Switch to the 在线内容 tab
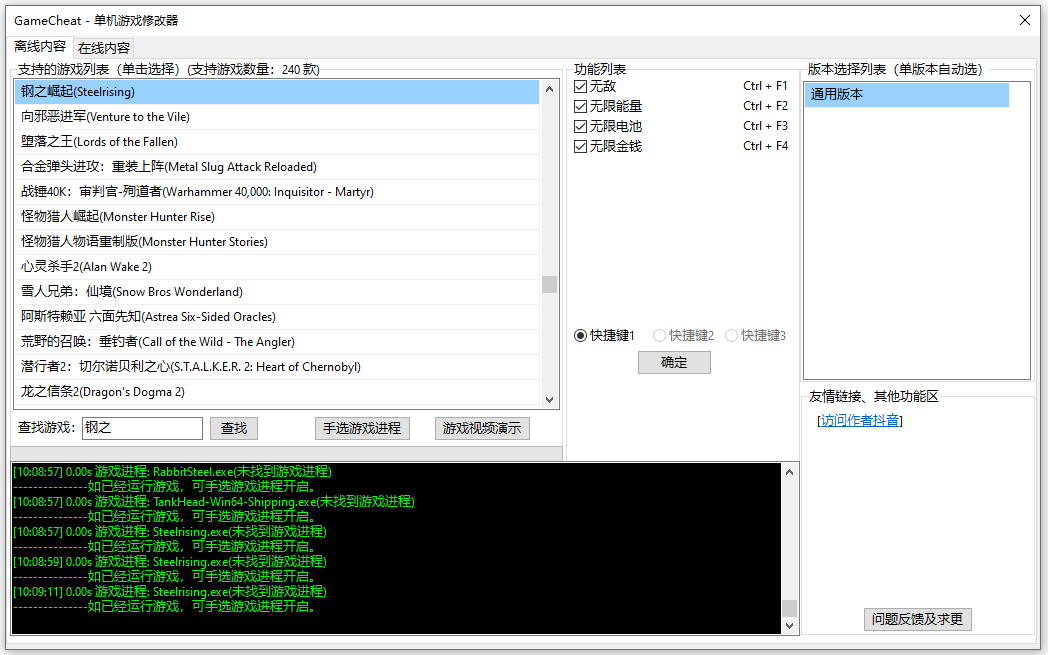 (103, 47)
